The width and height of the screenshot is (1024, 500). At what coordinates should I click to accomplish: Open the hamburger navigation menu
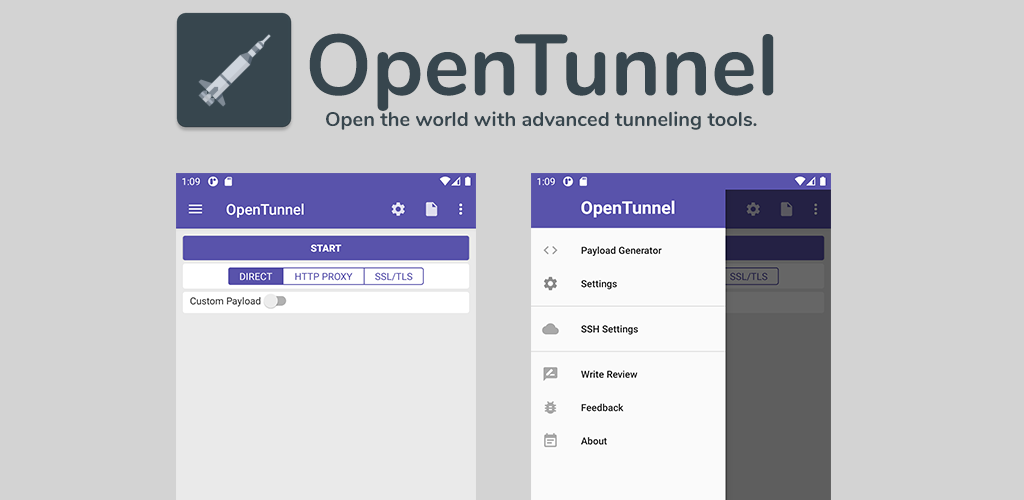195,210
